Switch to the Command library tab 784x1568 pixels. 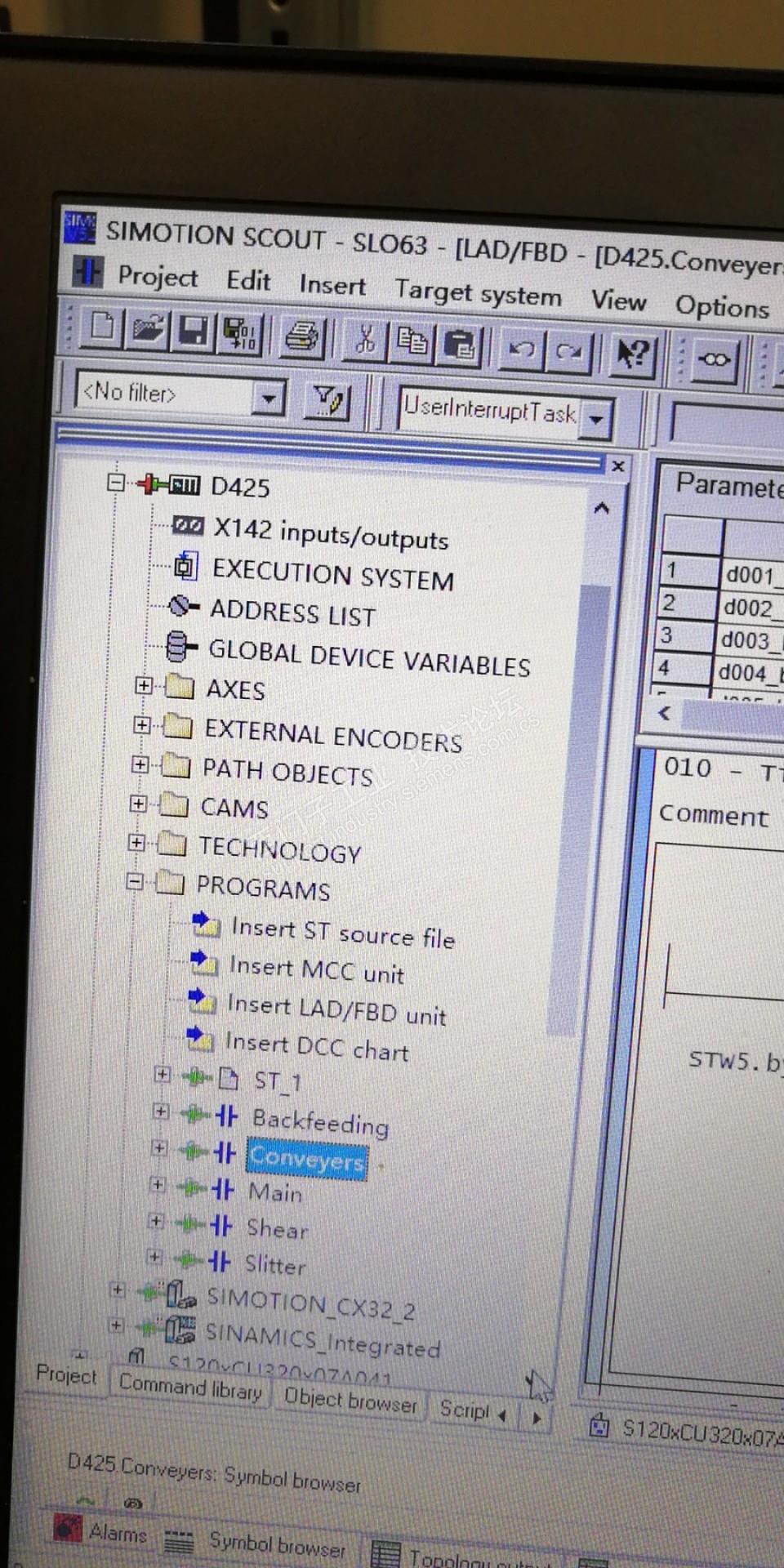pyautogui.click(x=190, y=1386)
